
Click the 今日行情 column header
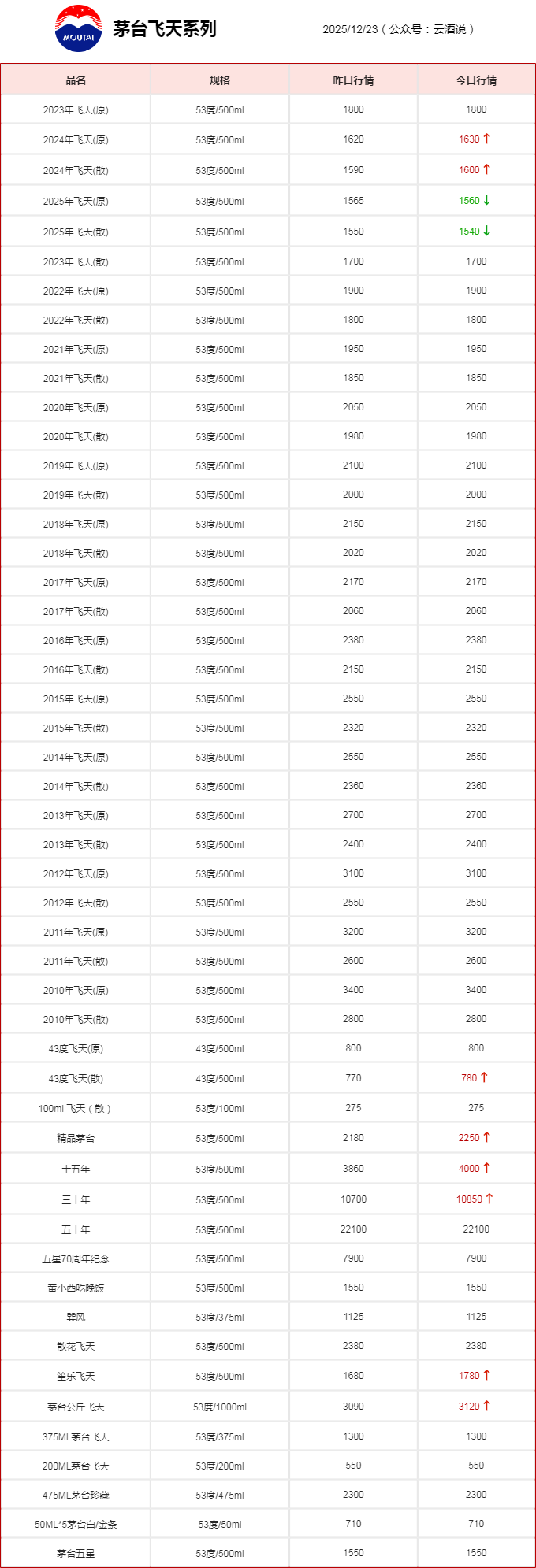click(x=476, y=80)
